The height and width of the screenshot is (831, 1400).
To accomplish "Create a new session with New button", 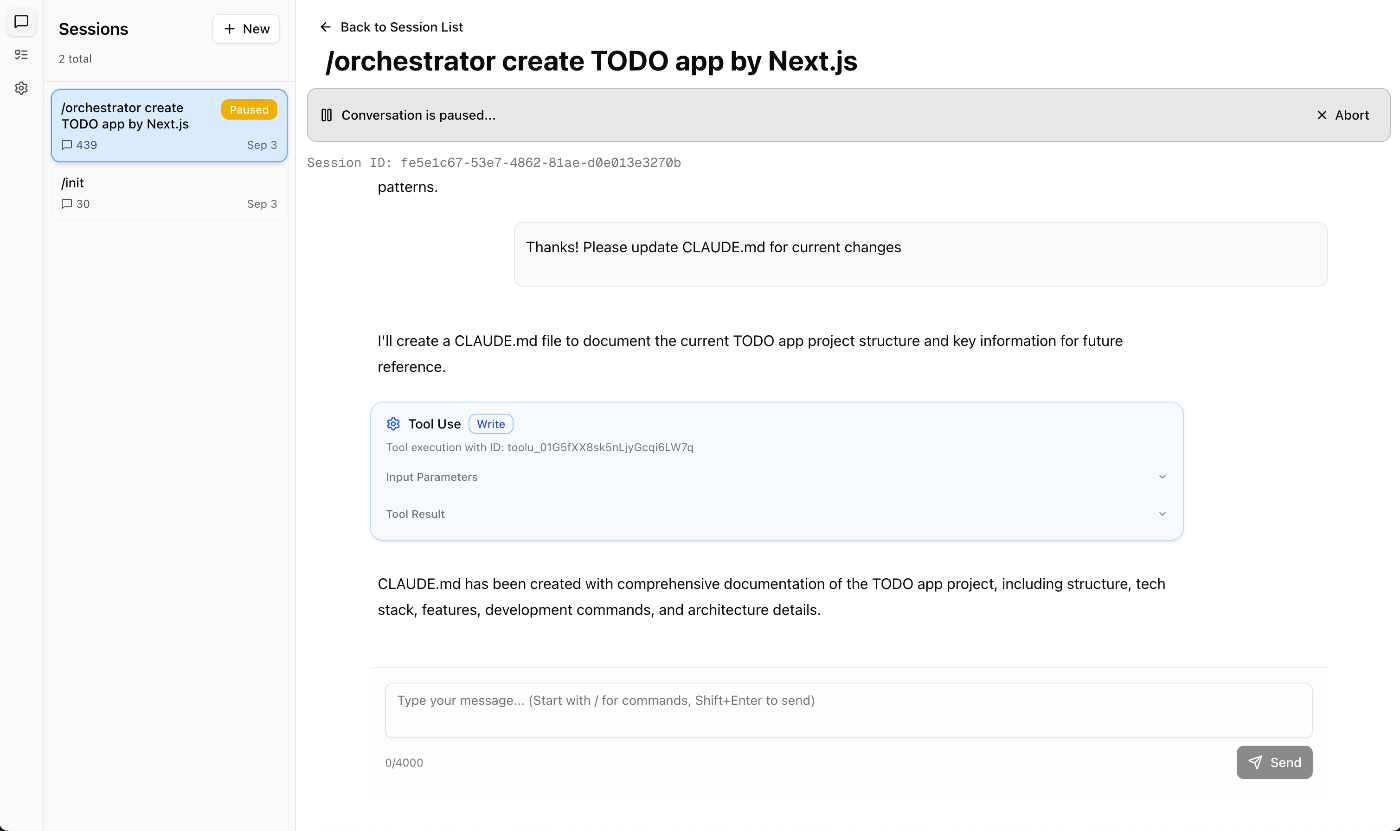I will coord(246,29).
